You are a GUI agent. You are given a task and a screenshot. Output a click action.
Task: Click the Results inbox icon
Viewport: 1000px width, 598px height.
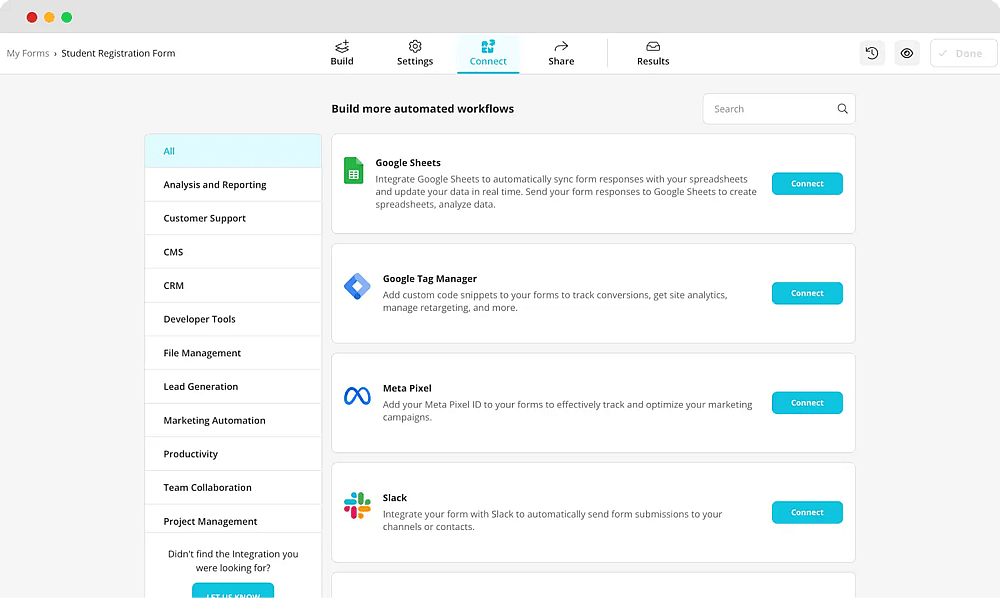pyautogui.click(x=653, y=46)
